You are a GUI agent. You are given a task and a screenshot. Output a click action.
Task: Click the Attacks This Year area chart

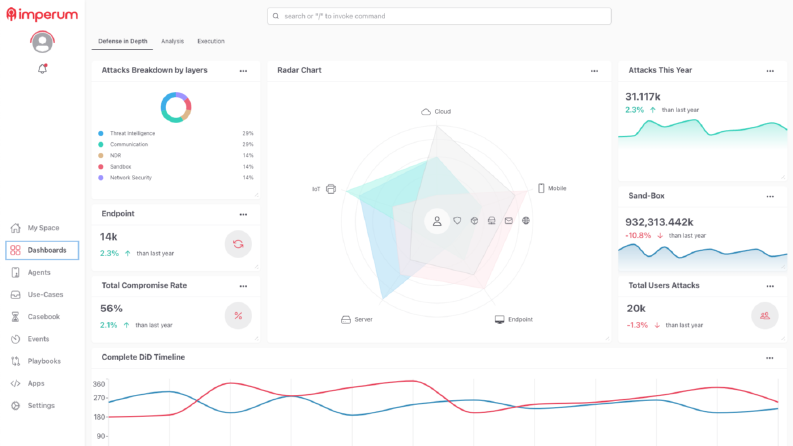click(702, 133)
